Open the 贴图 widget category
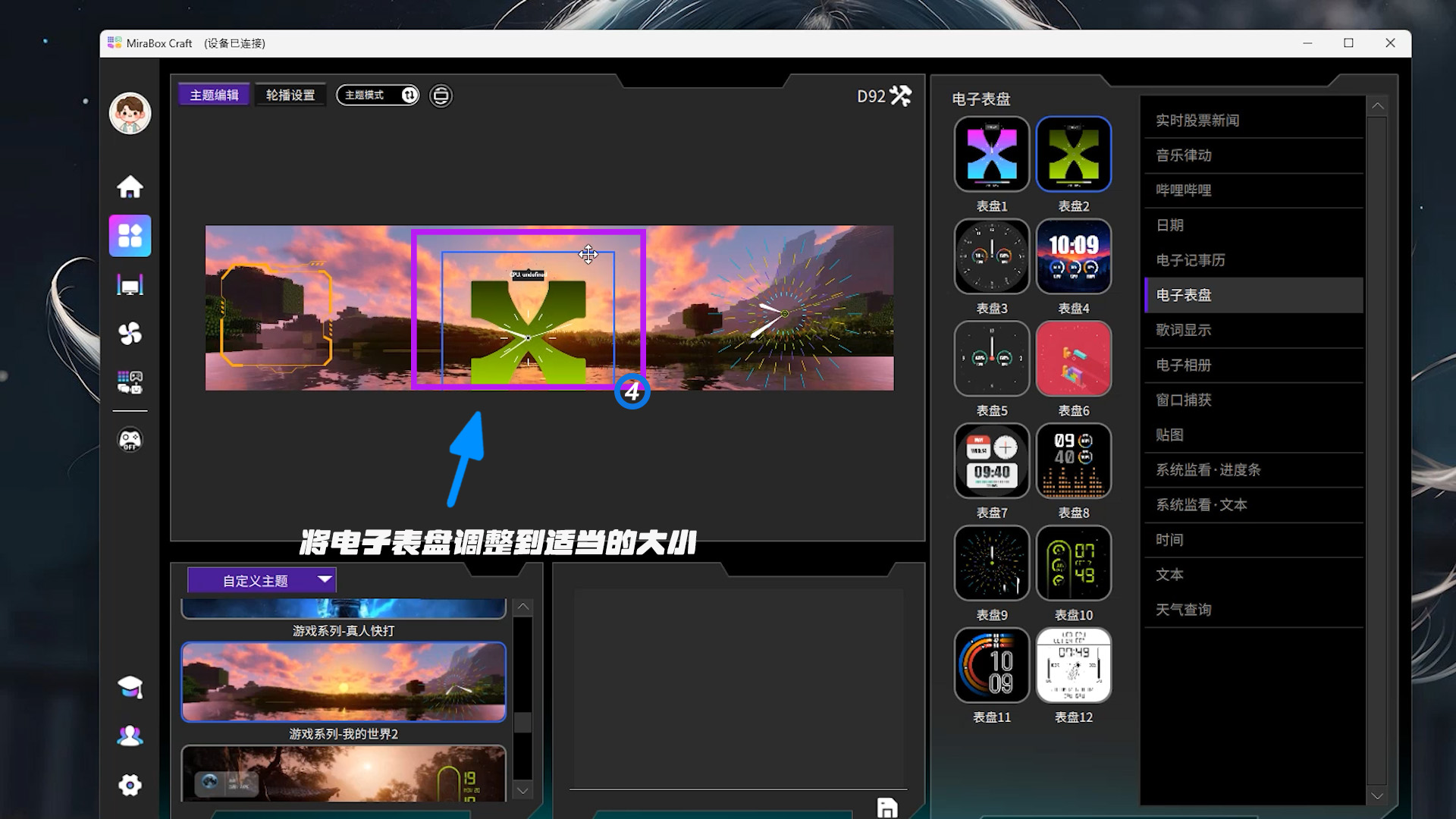This screenshot has height=819, width=1456. pos(1254,435)
